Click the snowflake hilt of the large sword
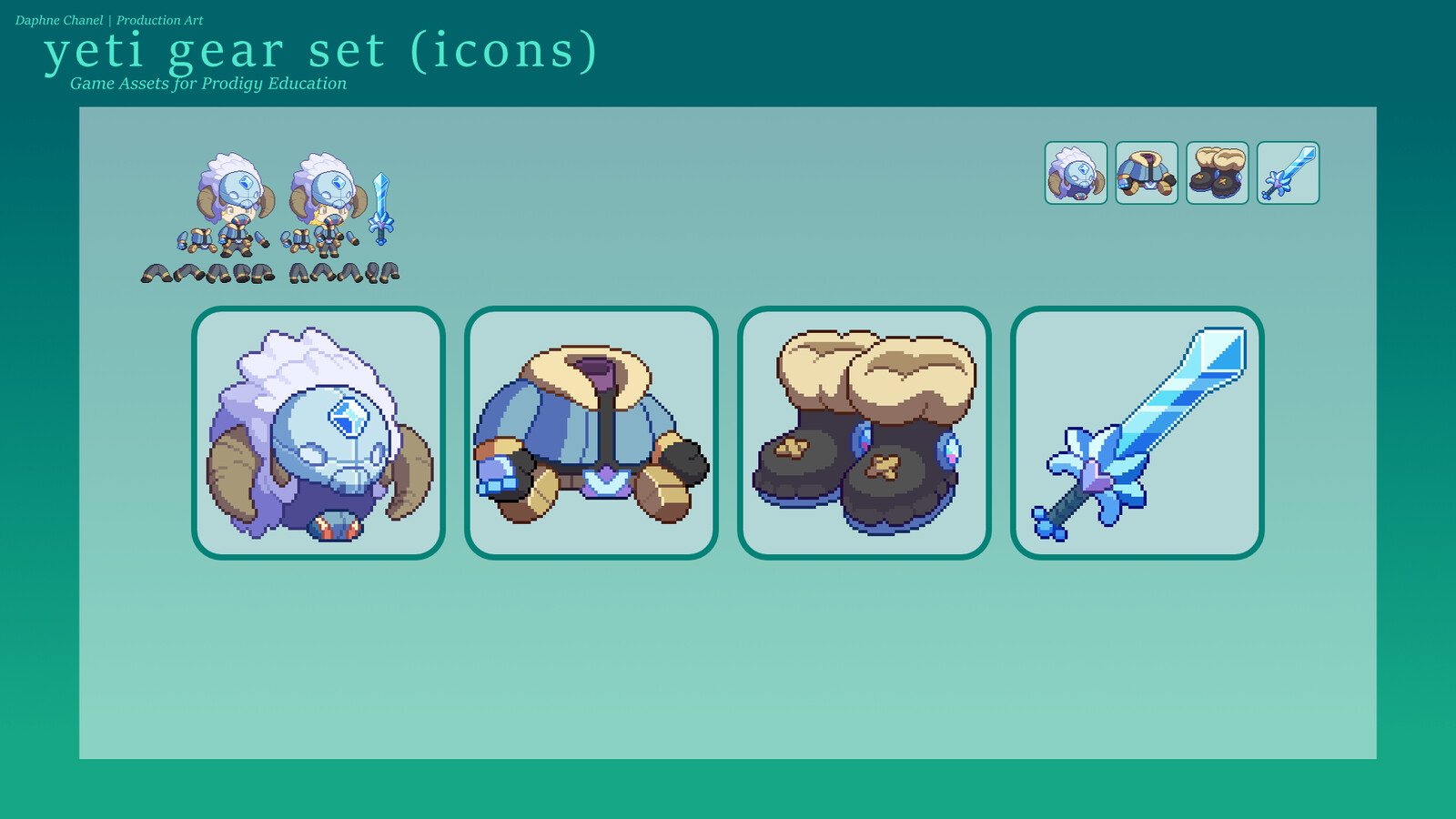1456x819 pixels. click(1097, 473)
